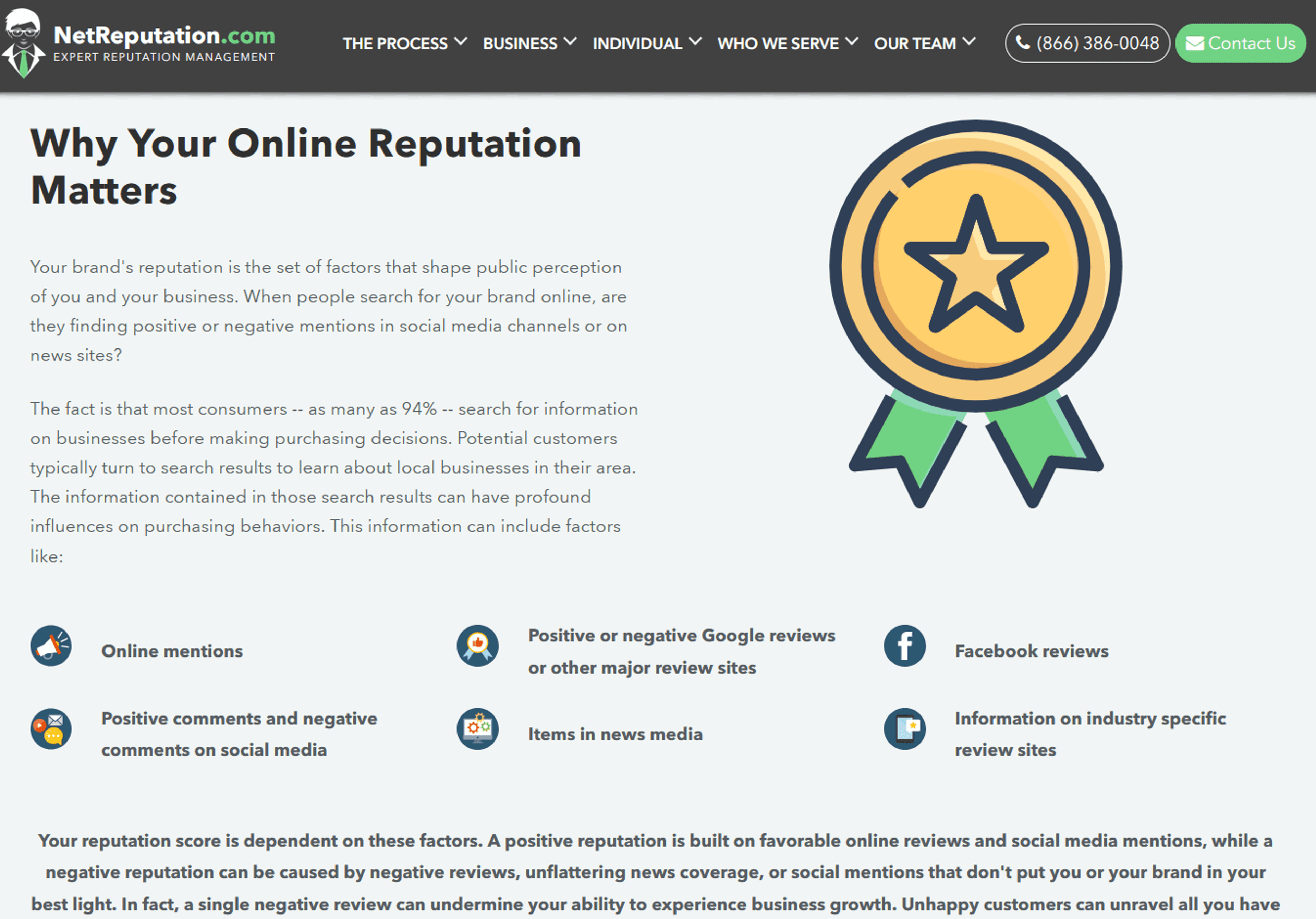The width and height of the screenshot is (1316, 919).
Task: Click the NetReputation mascot logo icon
Action: tap(23, 44)
